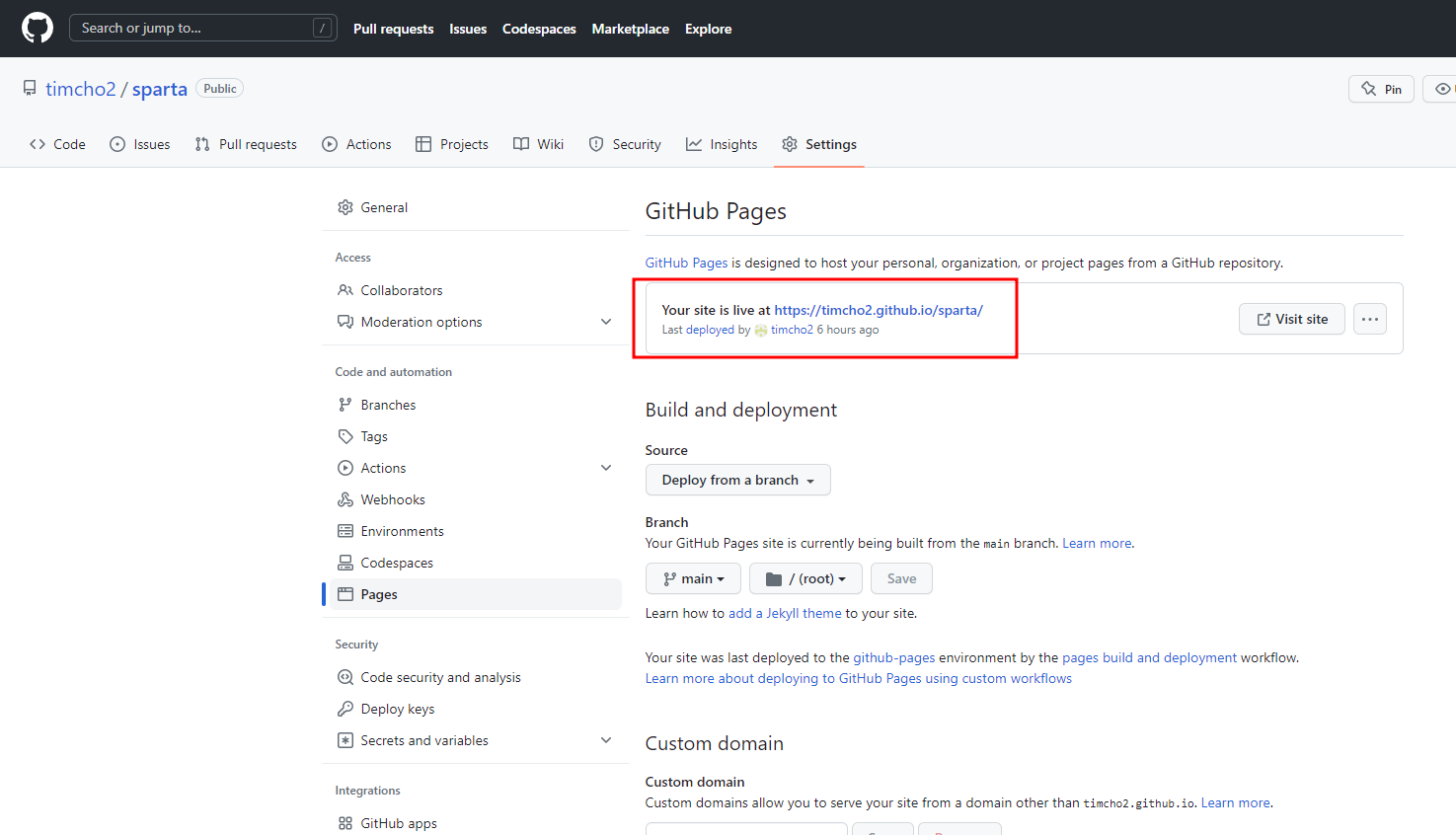Image resolution: width=1456 pixels, height=835 pixels.
Task: Open the github-pages environment link
Action: (894, 657)
